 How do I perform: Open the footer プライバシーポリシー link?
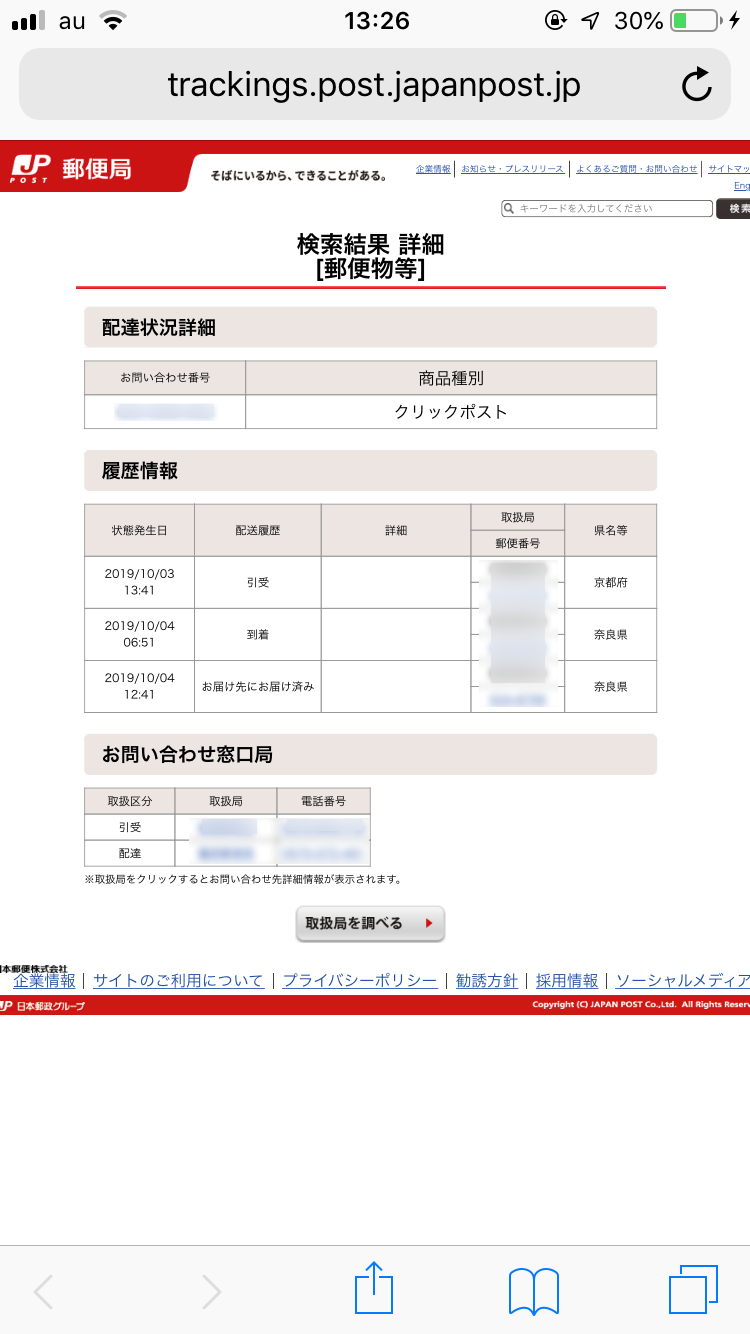[x=359, y=981]
